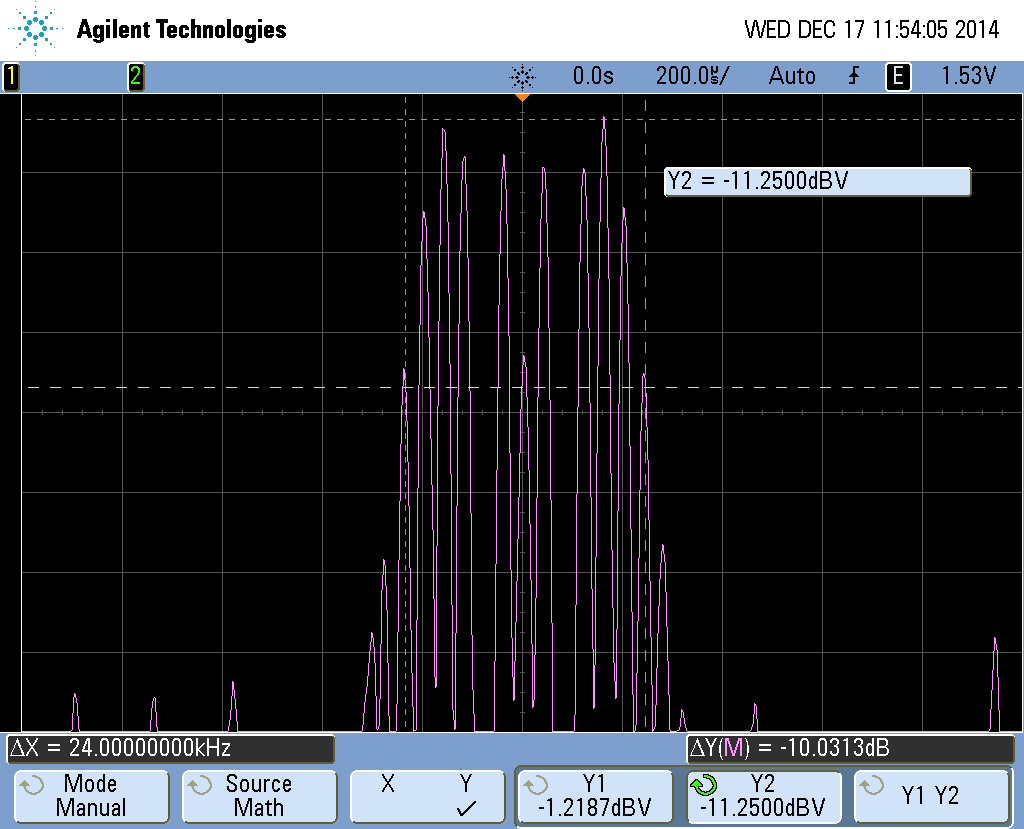Click the rising edge trigger slope icon
Viewport: 1024px width, 829px height.
click(853, 76)
